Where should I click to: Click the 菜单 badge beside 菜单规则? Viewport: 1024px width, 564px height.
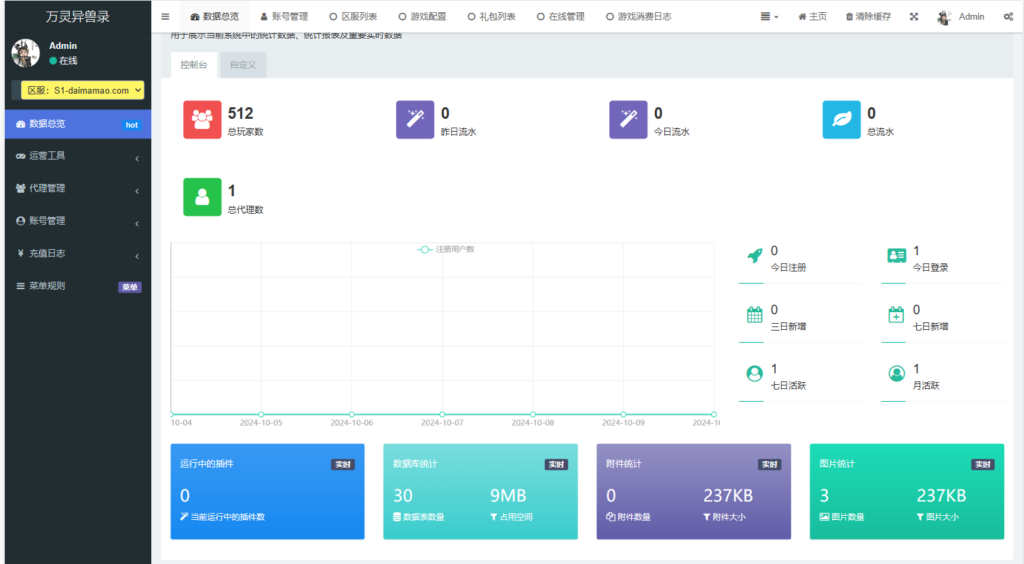[x=130, y=287]
